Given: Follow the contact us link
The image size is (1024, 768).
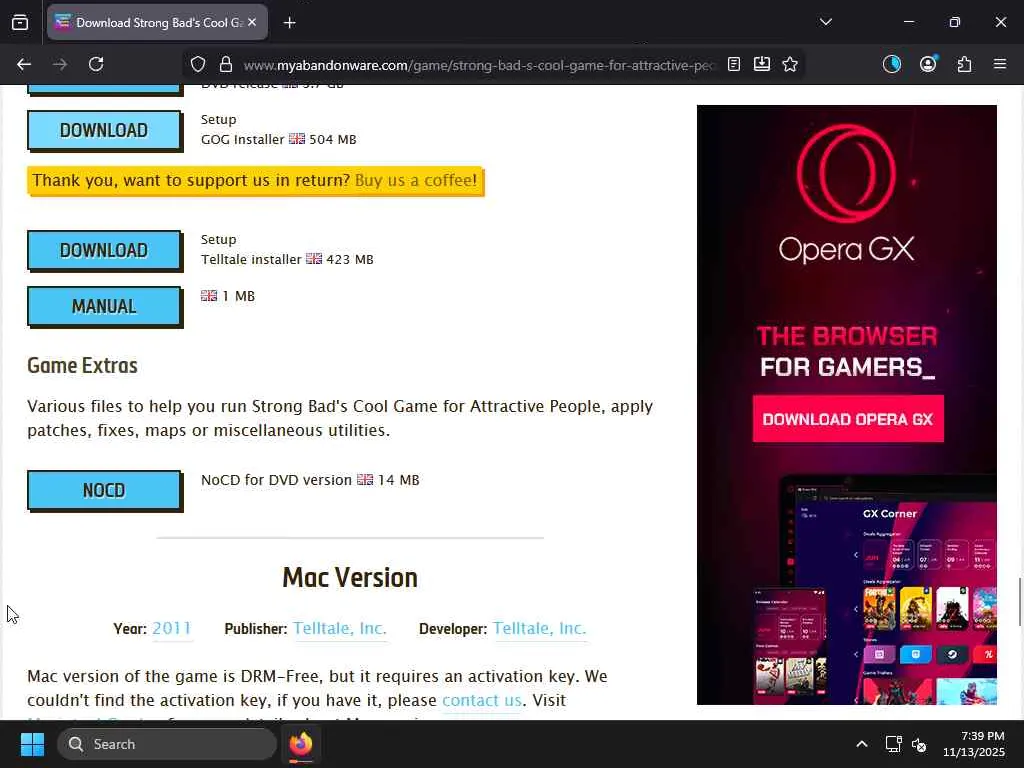Looking at the screenshot, I should pos(481,700).
